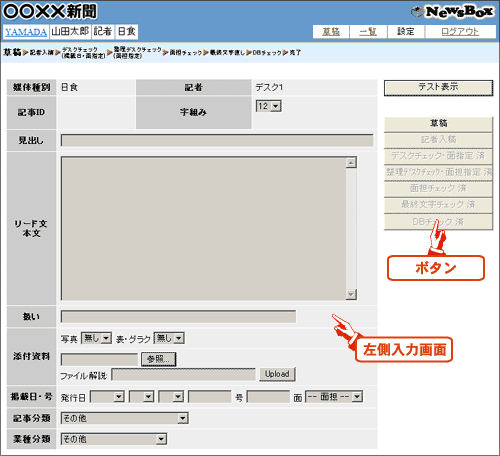Click the 面 page number field
This screenshot has width=500, height=456.
(268, 397)
